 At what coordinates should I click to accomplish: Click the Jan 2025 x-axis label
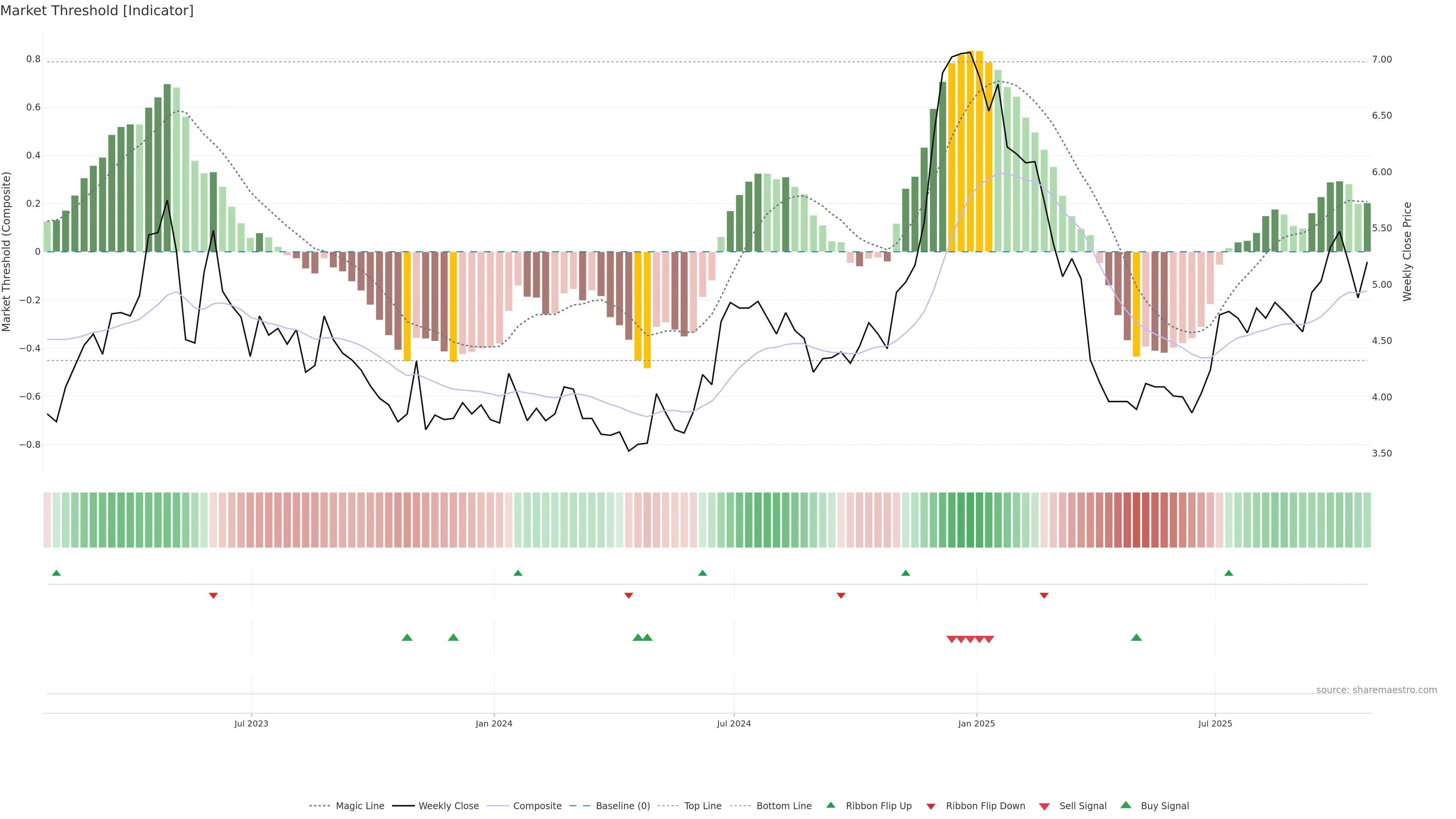pyautogui.click(x=976, y=723)
